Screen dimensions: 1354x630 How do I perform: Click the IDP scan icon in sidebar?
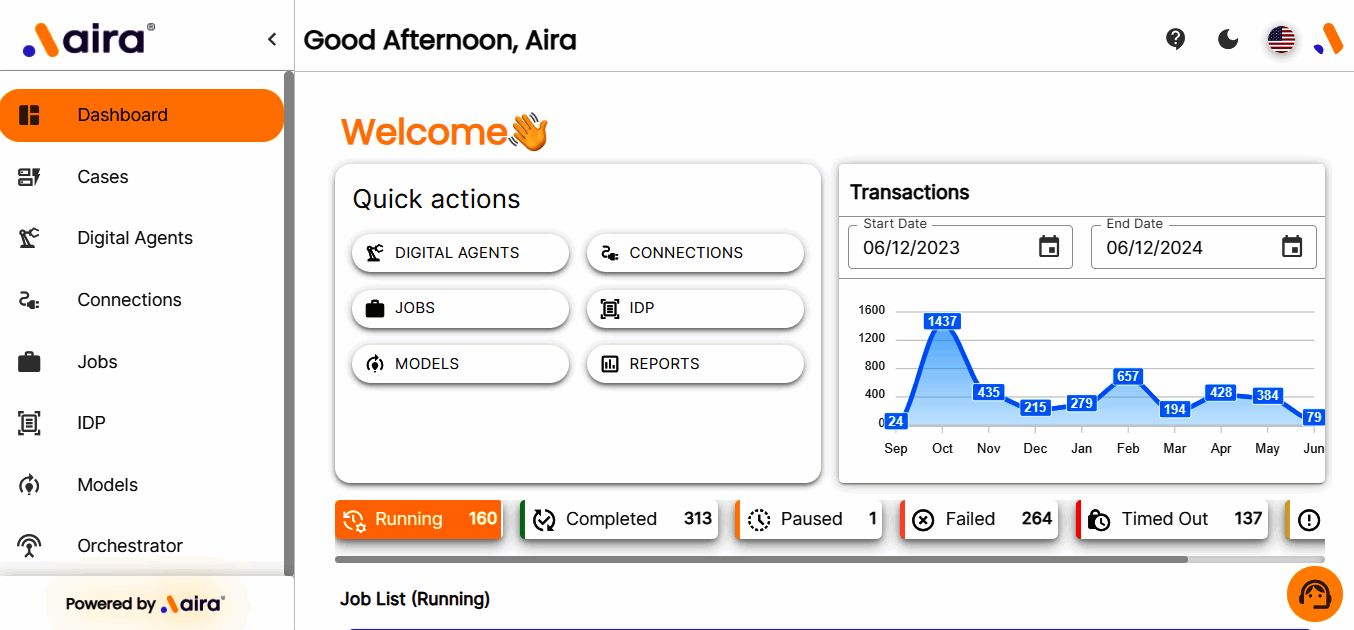pos(29,423)
